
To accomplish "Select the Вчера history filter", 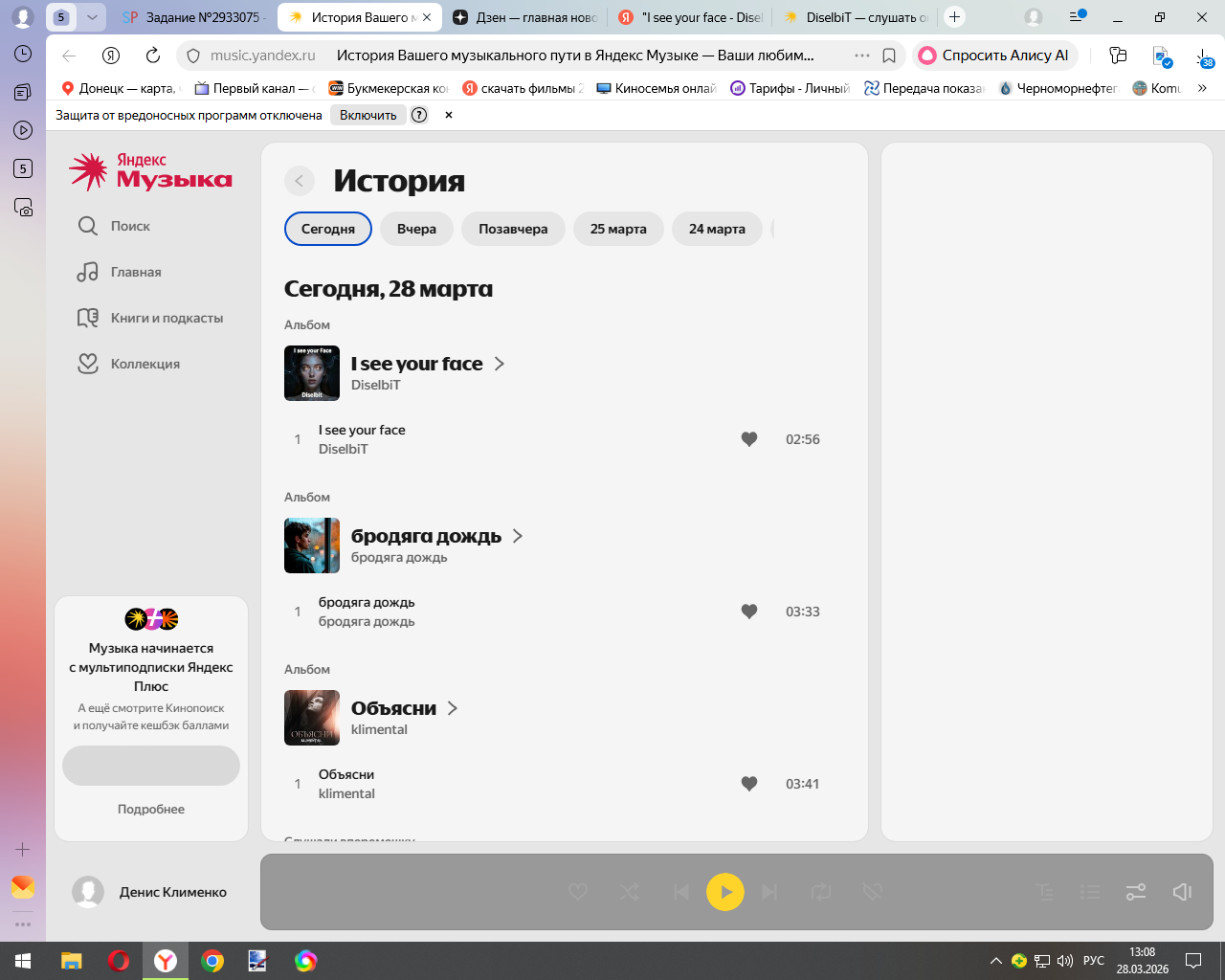I will [416, 229].
